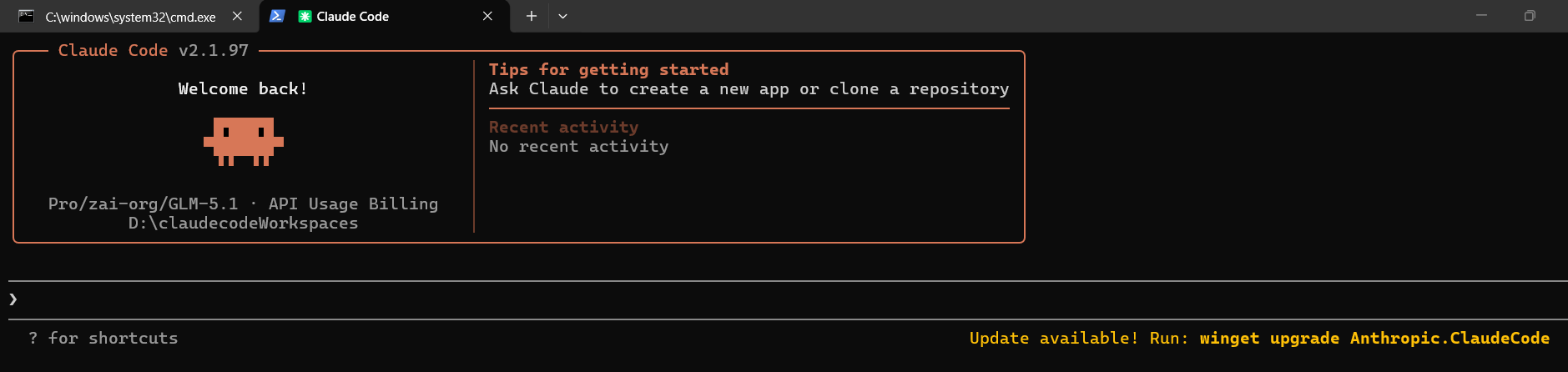
Task: Click the 'Tips for getting started' heading
Action: click(608, 69)
